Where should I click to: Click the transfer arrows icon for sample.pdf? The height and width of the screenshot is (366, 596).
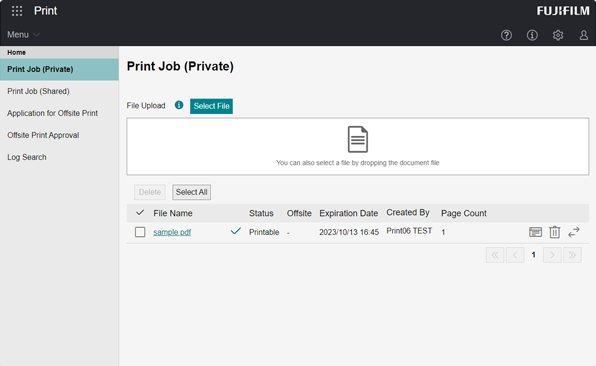(574, 232)
